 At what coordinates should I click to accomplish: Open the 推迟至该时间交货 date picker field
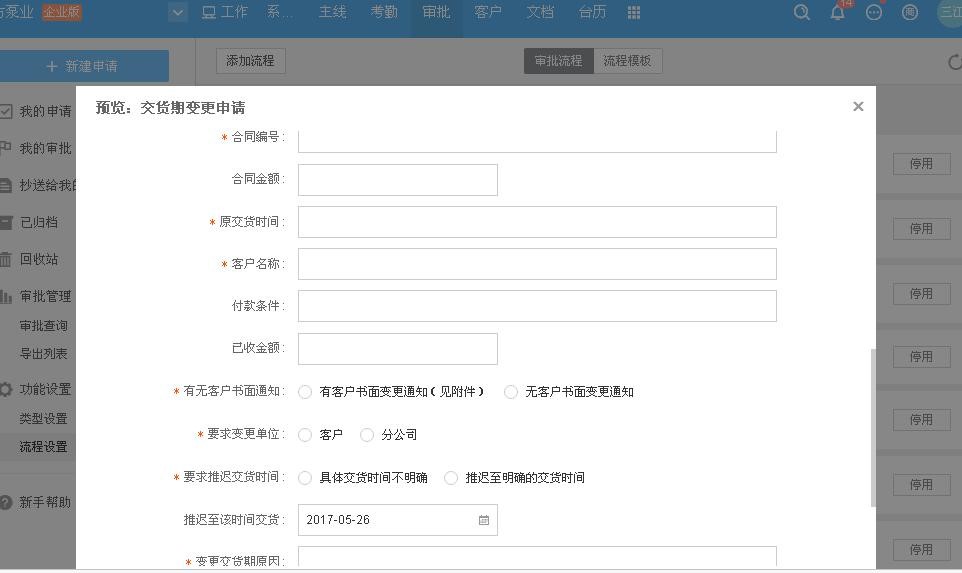pyautogui.click(x=390, y=520)
